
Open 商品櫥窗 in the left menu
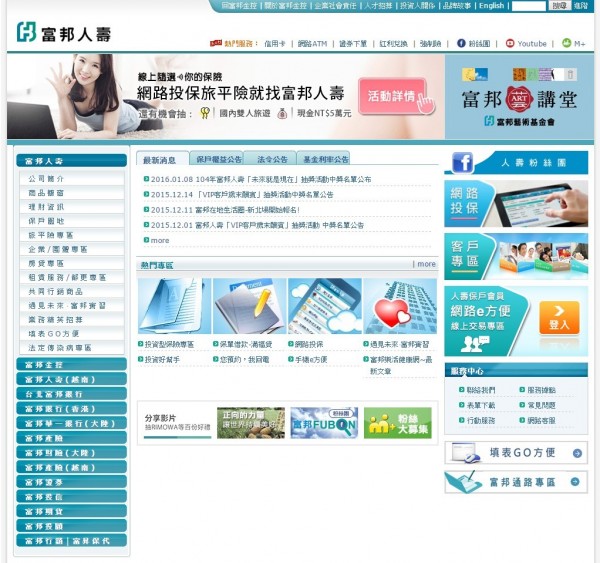click(72, 193)
